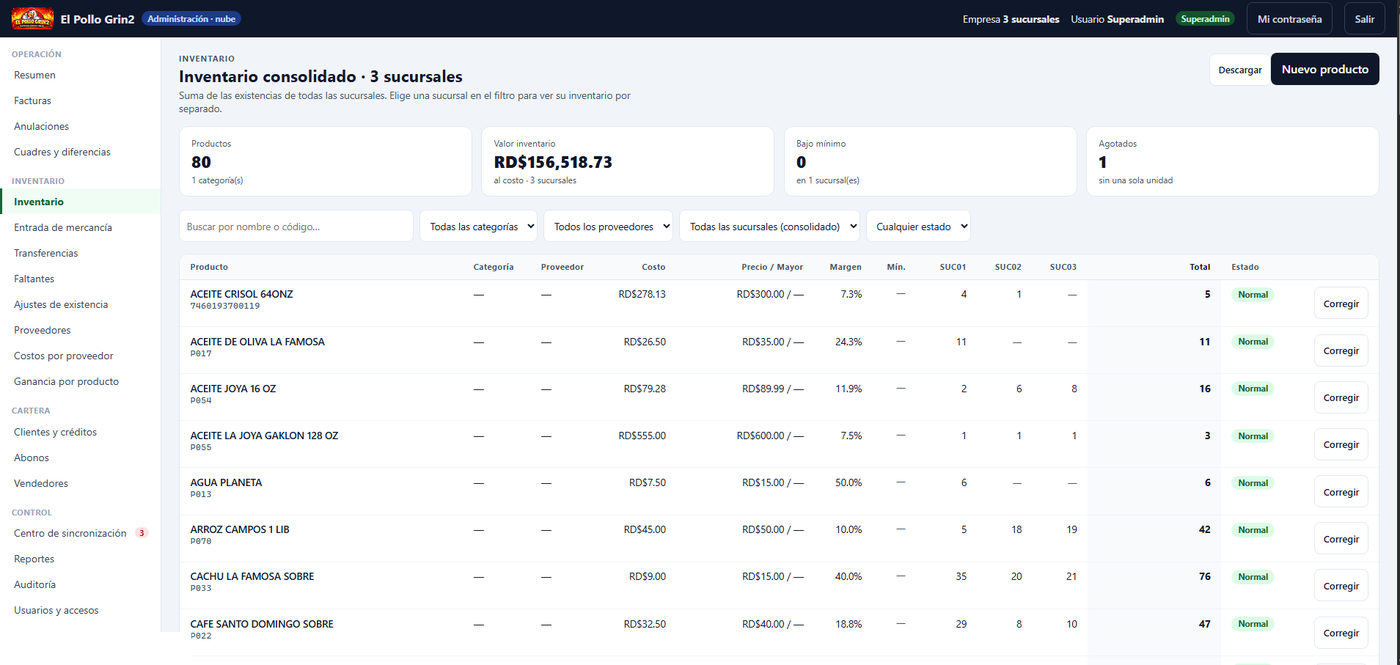This screenshot has width=1400, height=665.
Task: Click Corregir for AGUA PLANETA row
Action: [x=1341, y=491]
